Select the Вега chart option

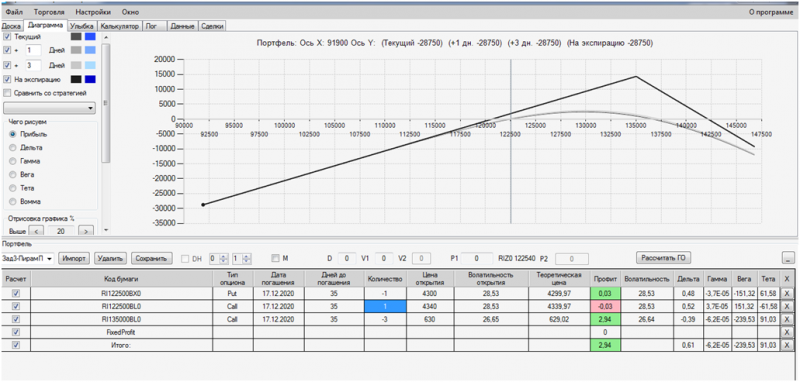13,174
